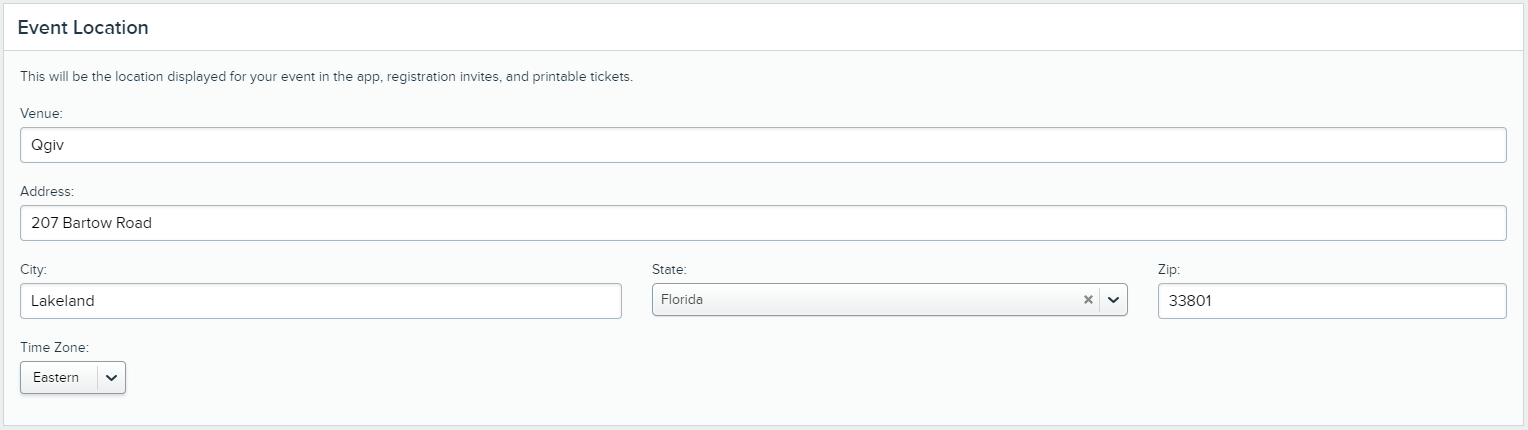Expand the State dropdown arrow

1113,300
